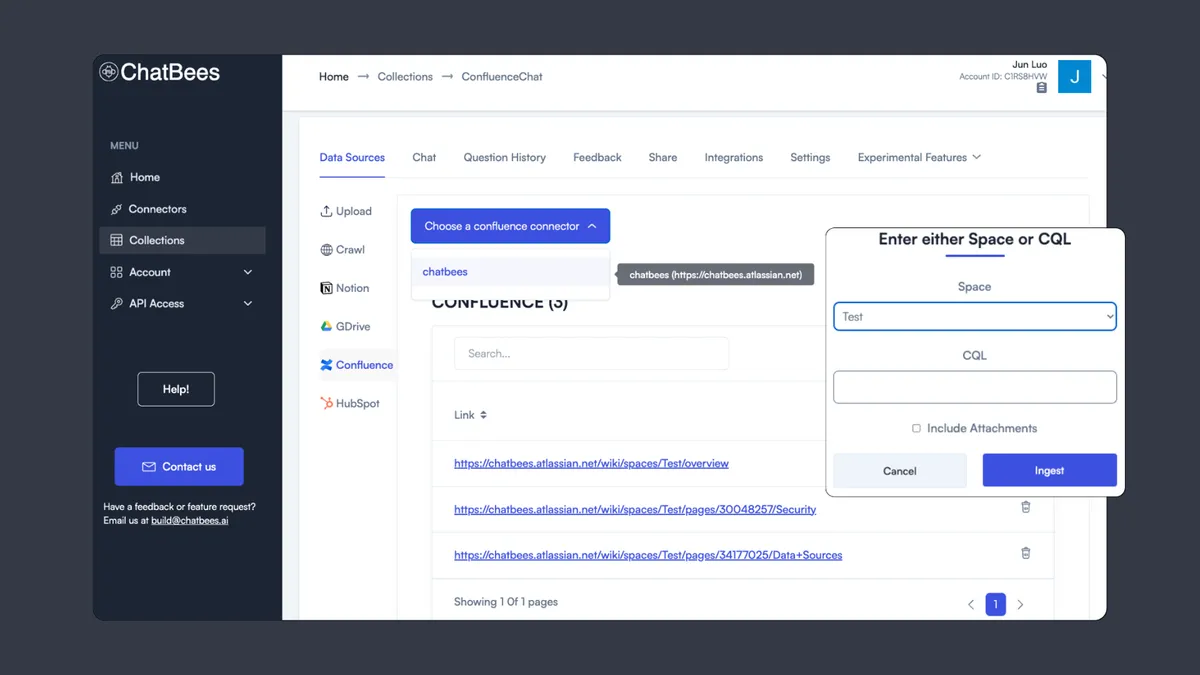
Task: Open the build@chatbees.ai email link
Action: click(x=189, y=520)
